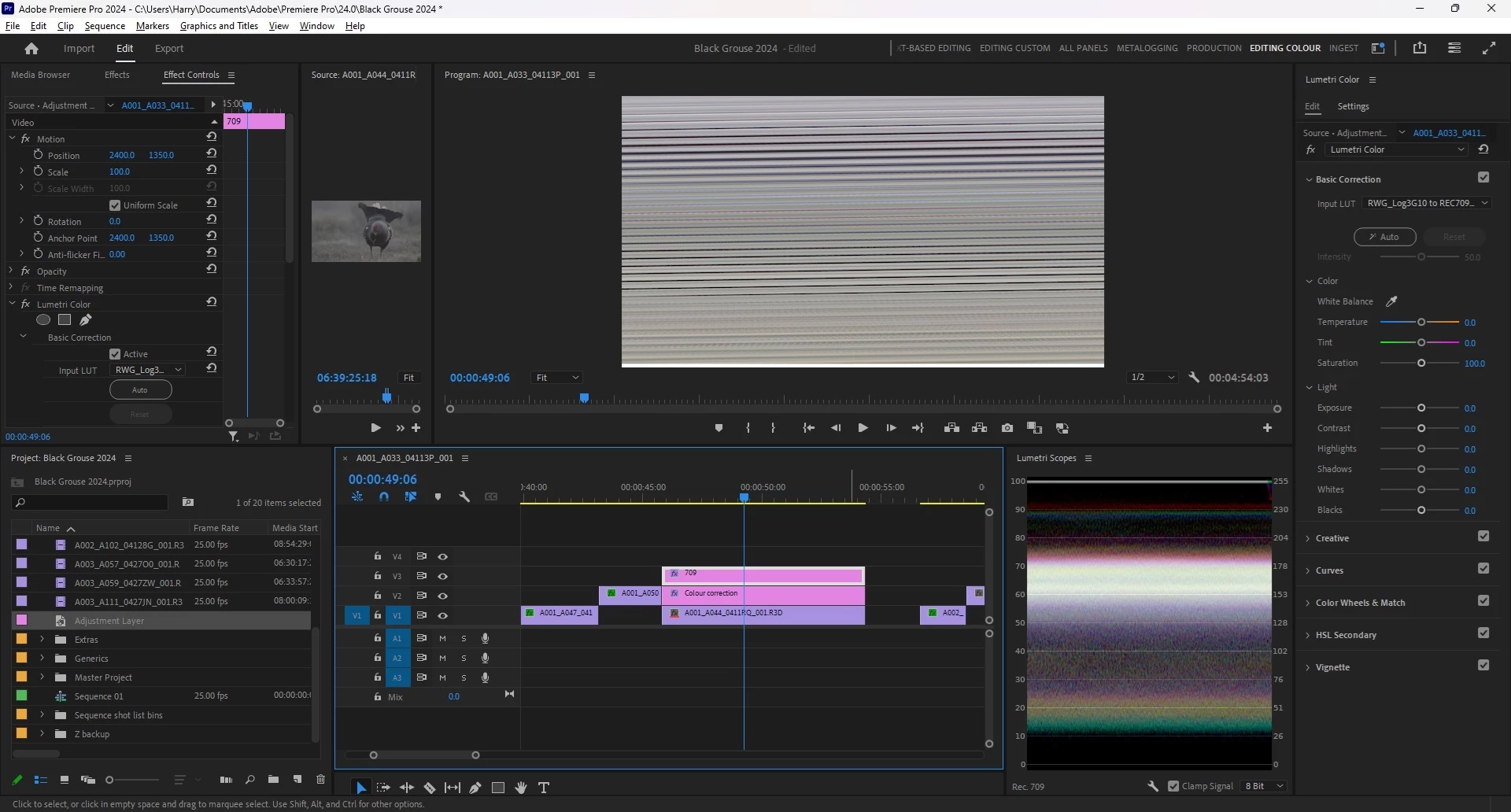The image size is (1511, 812).
Task: Open the Input LUT dropdown in Lumetri Color
Action: point(1427,203)
